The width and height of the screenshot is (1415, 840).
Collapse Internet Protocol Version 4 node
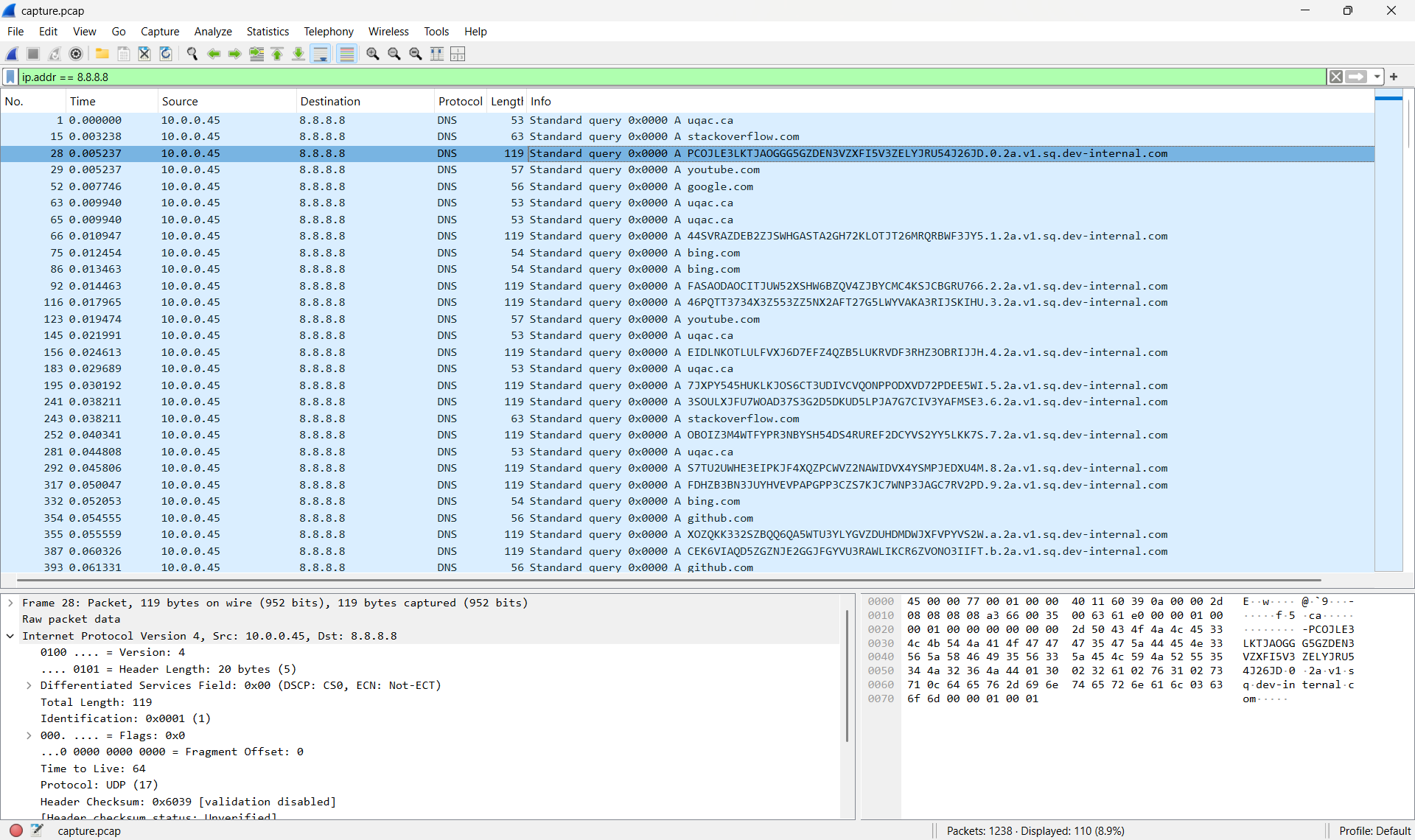point(10,636)
